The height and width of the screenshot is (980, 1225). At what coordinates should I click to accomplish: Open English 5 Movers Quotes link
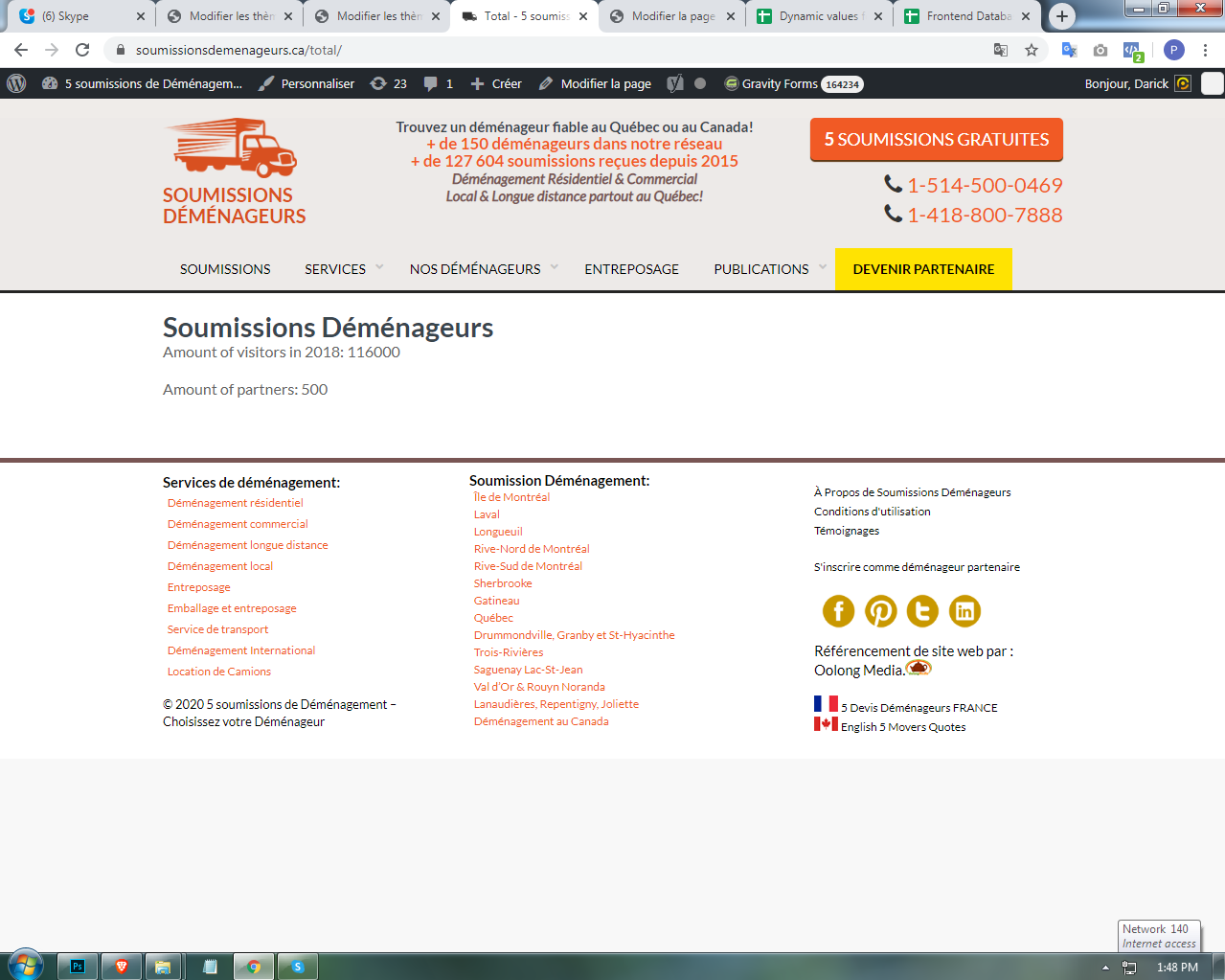click(x=903, y=727)
